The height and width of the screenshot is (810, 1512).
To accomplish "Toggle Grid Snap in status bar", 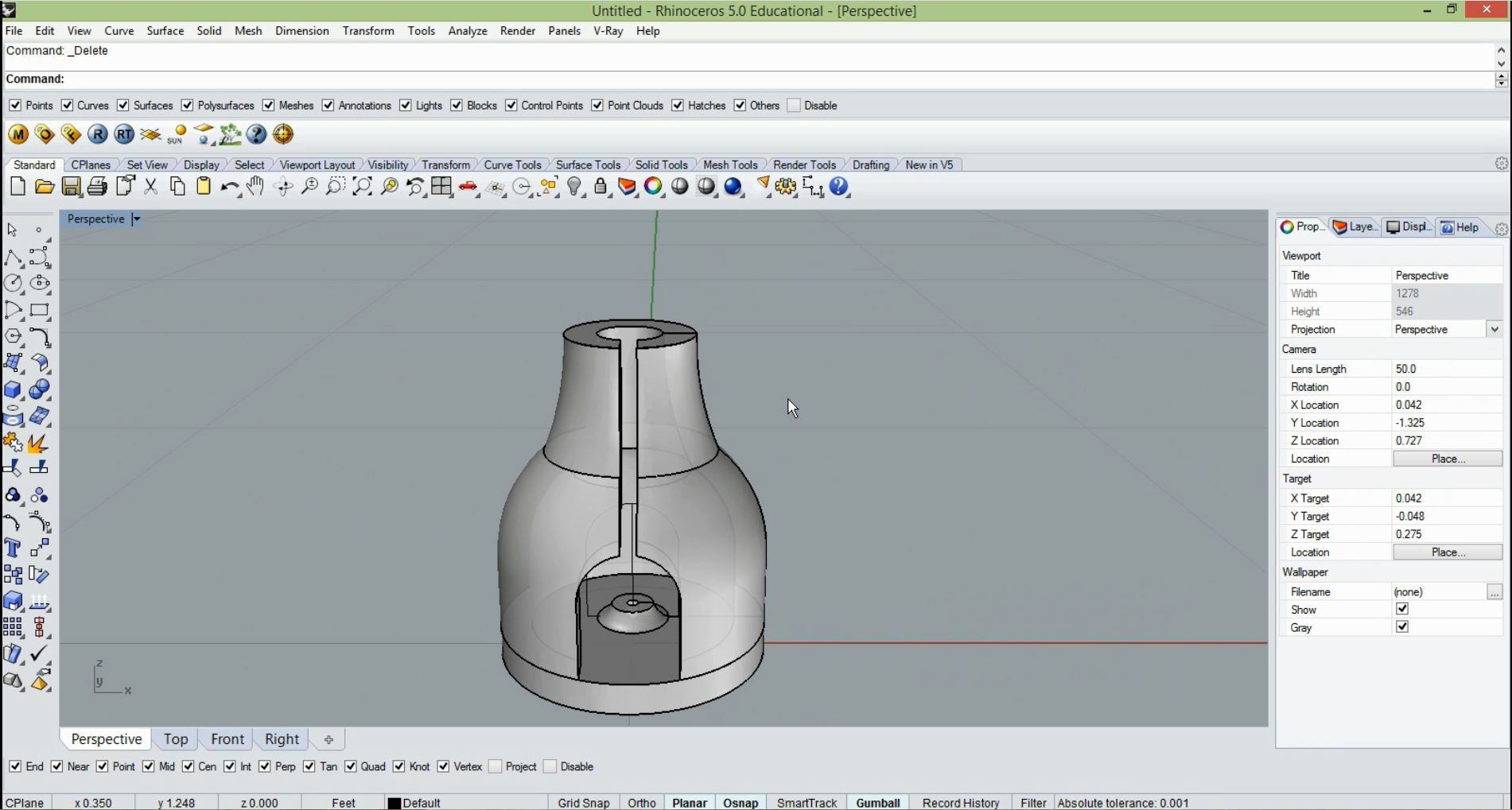I will click(583, 803).
